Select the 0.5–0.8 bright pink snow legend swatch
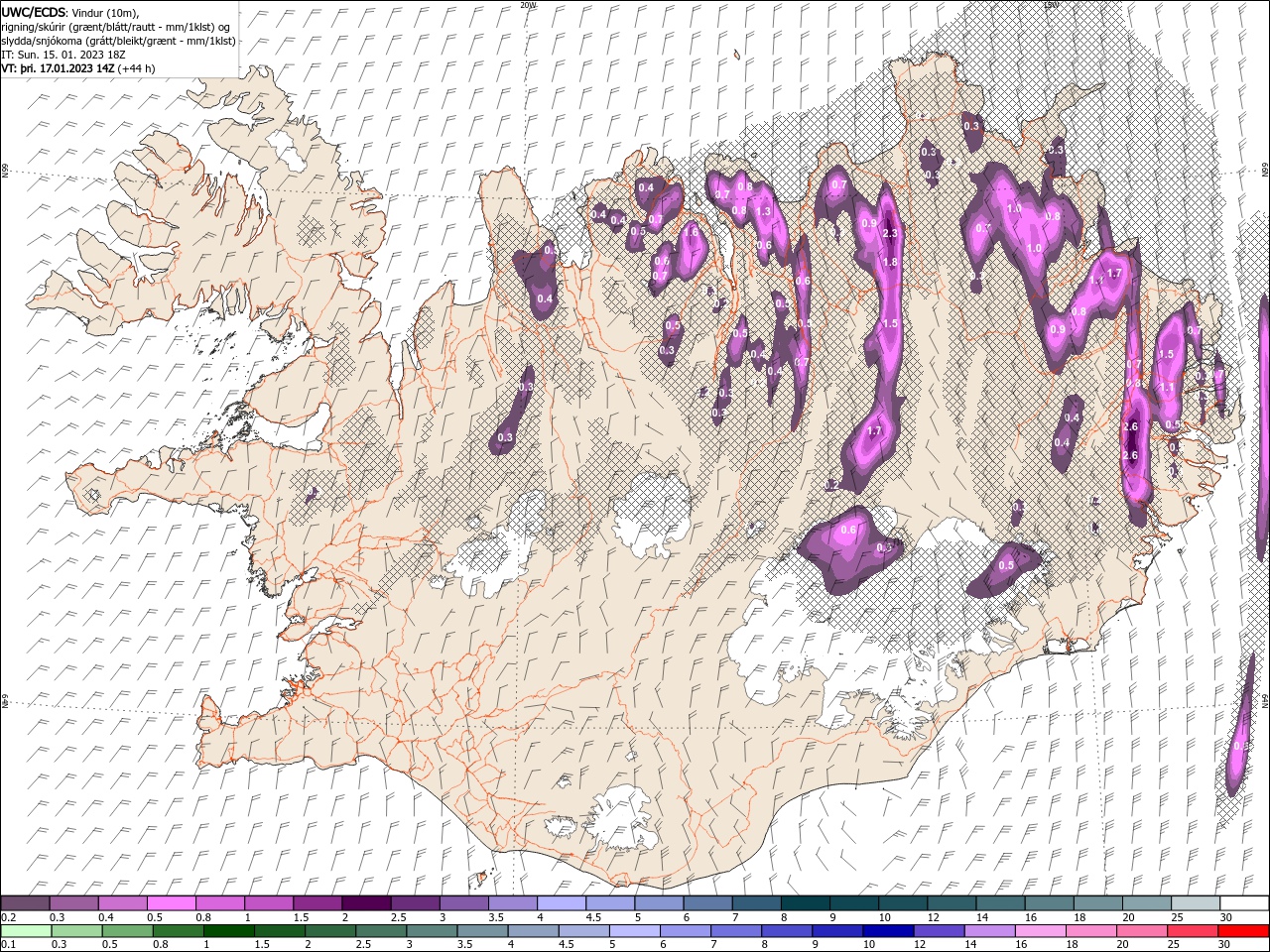1270x952 pixels. click(171, 903)
